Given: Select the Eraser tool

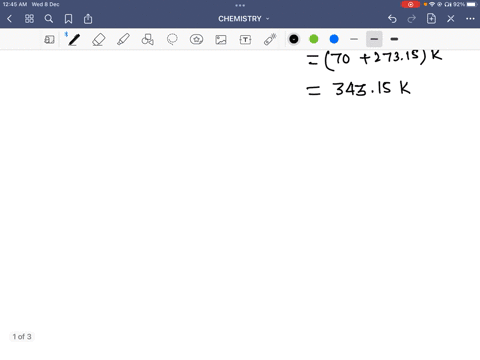Looking at the screenshot, I should tap(99, 39).
